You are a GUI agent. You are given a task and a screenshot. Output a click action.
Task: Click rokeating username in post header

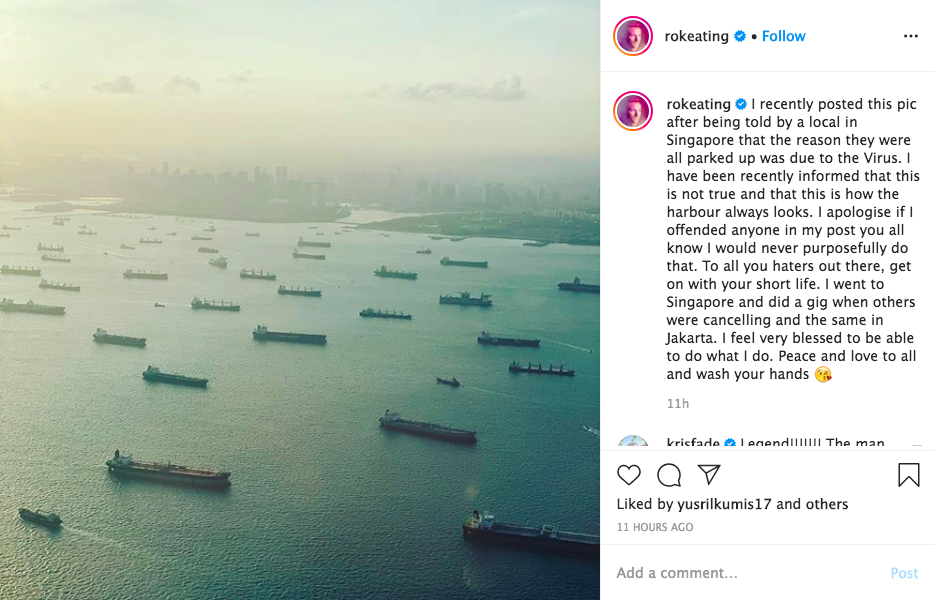696,36
